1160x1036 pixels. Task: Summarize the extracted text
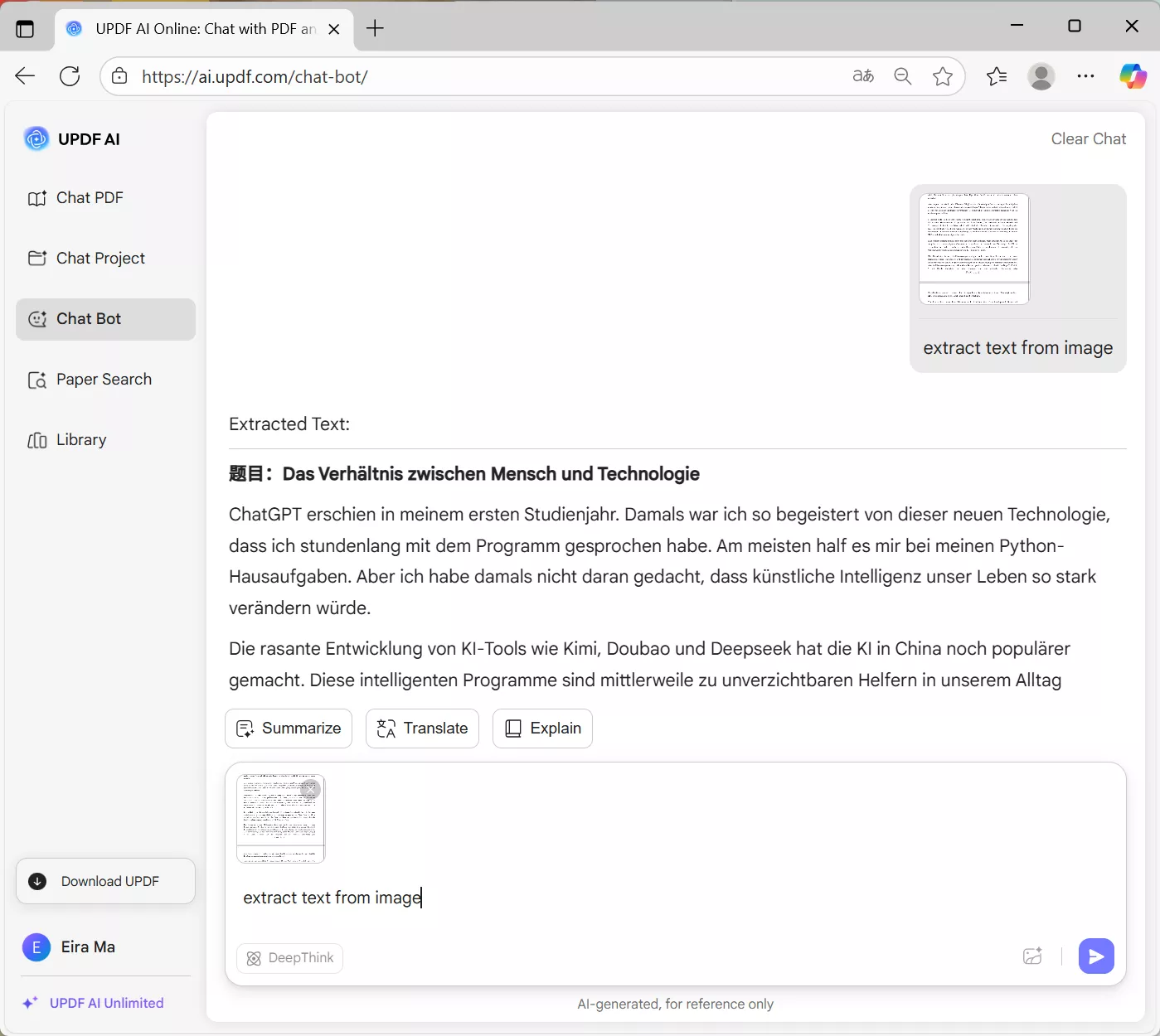tap(288, 729)
